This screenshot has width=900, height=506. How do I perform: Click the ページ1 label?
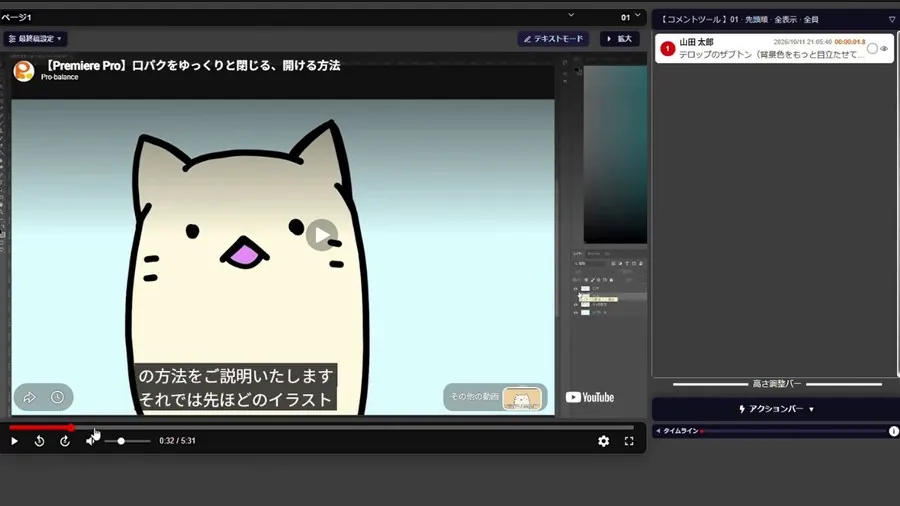[x=16, y=17]
